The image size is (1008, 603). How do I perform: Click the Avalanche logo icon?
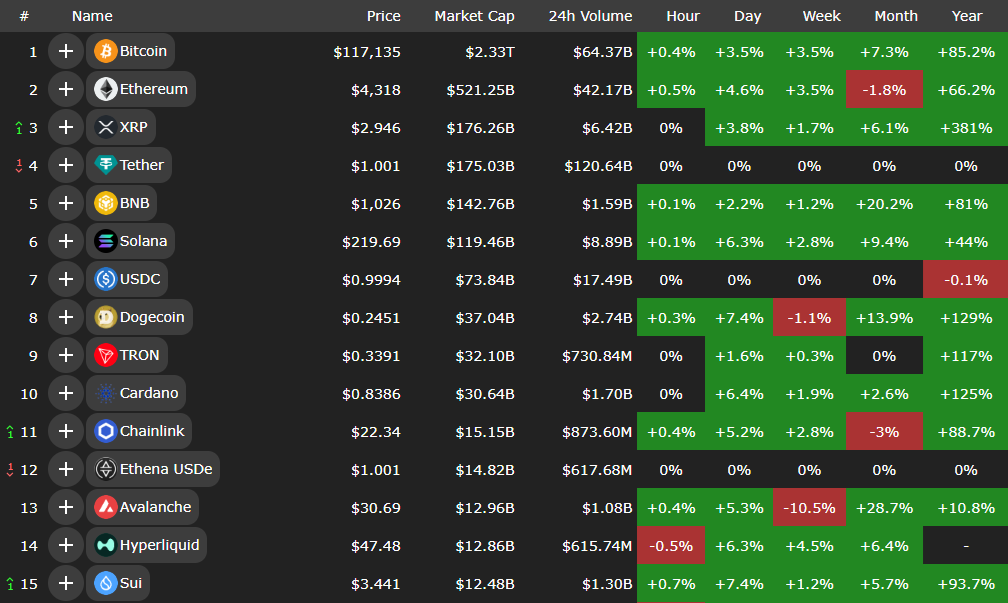[105, 507]
